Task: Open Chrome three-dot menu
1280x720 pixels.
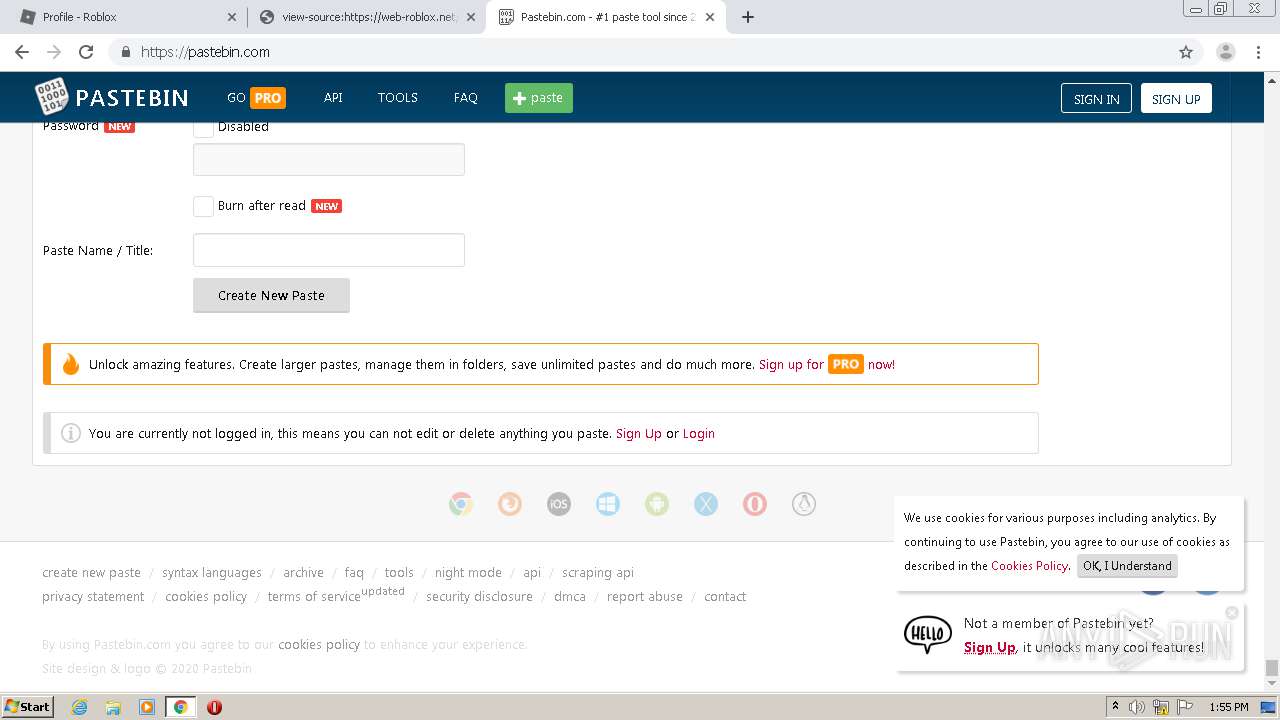Action: click(1258, 52)
